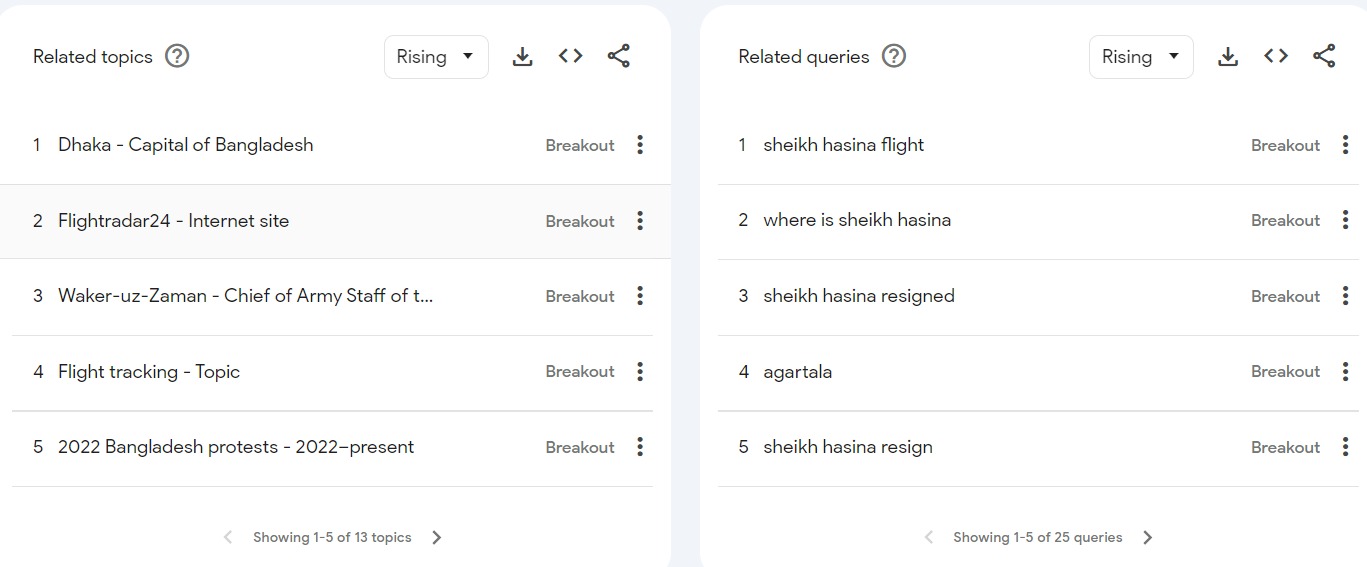Share the Related topics card
This screenshot has height=567, width=1367.
(619, 57)
